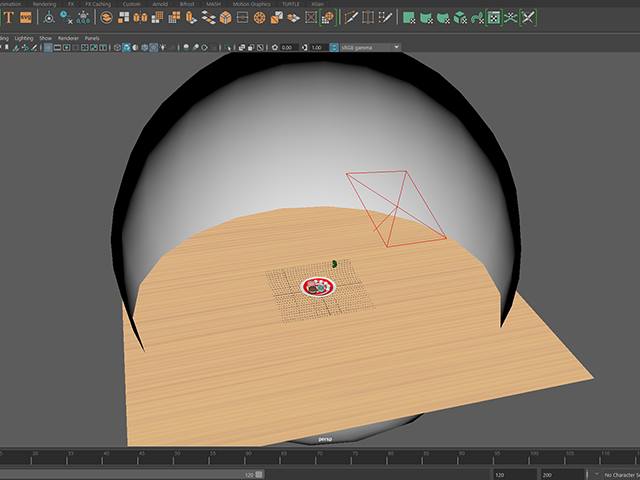
Task: Open the Renderer panel menu
Action: click(x=68, y=38)
